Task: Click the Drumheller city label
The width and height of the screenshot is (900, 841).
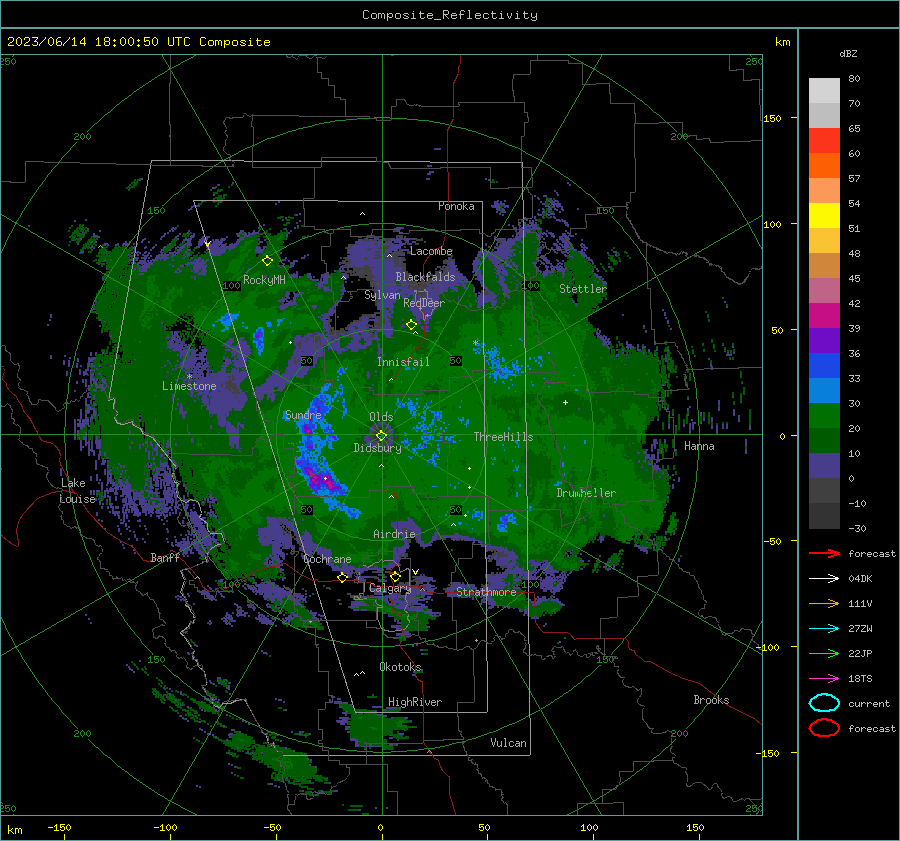Action: [586, 493]
